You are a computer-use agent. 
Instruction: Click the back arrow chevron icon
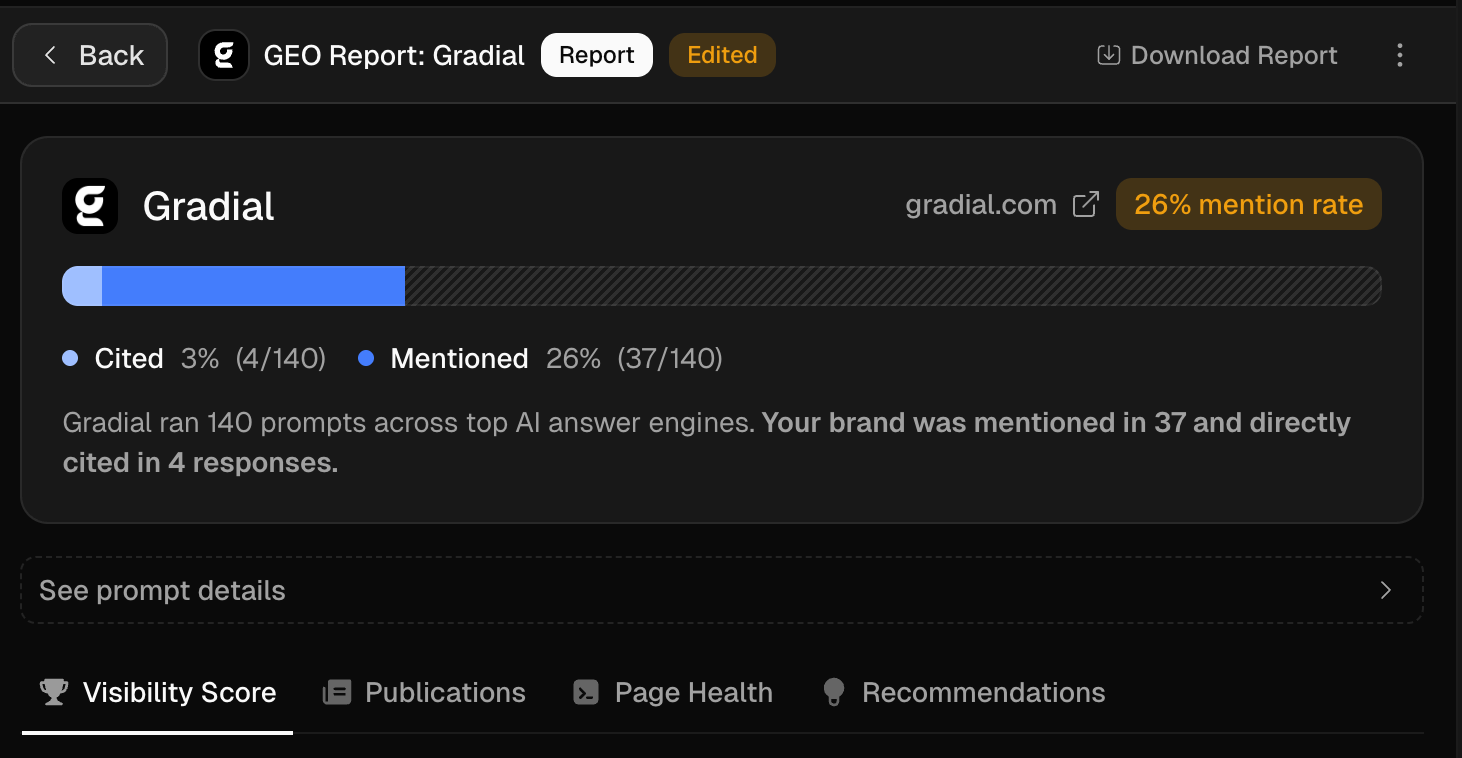(x=50, y=55)
